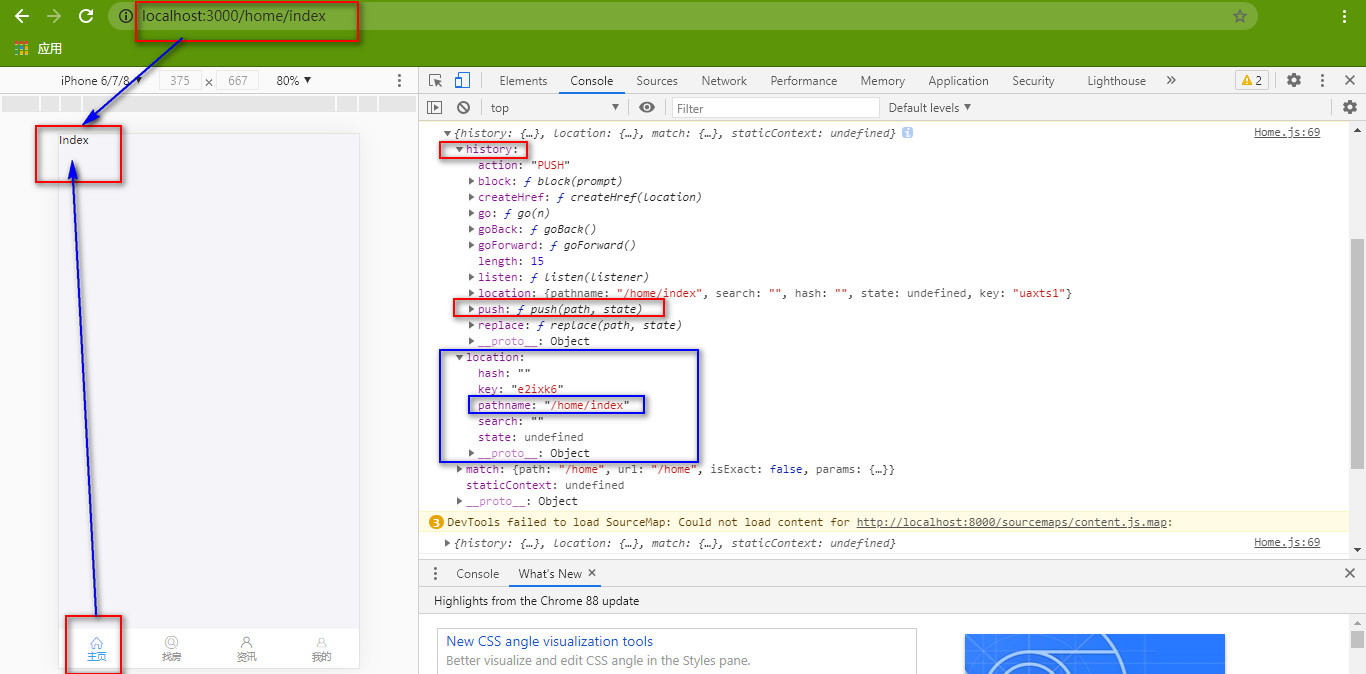1366x674 pixels.
Task: Switch to the Security tab
Action: [1033, 81]
